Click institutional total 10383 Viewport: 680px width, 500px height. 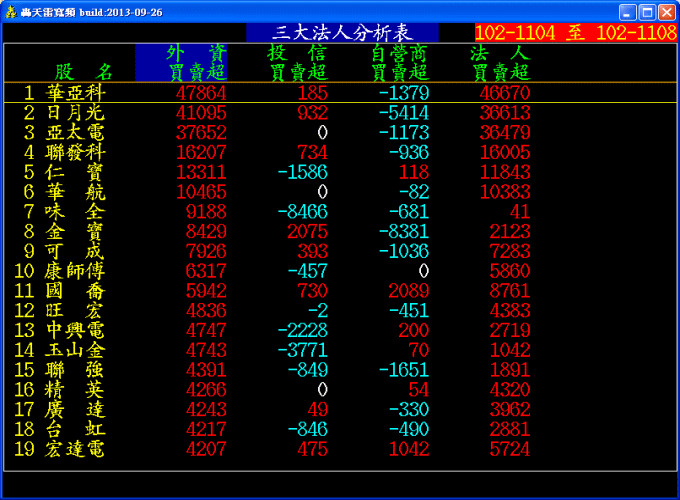pyautogui.click(x=505, y=192)
